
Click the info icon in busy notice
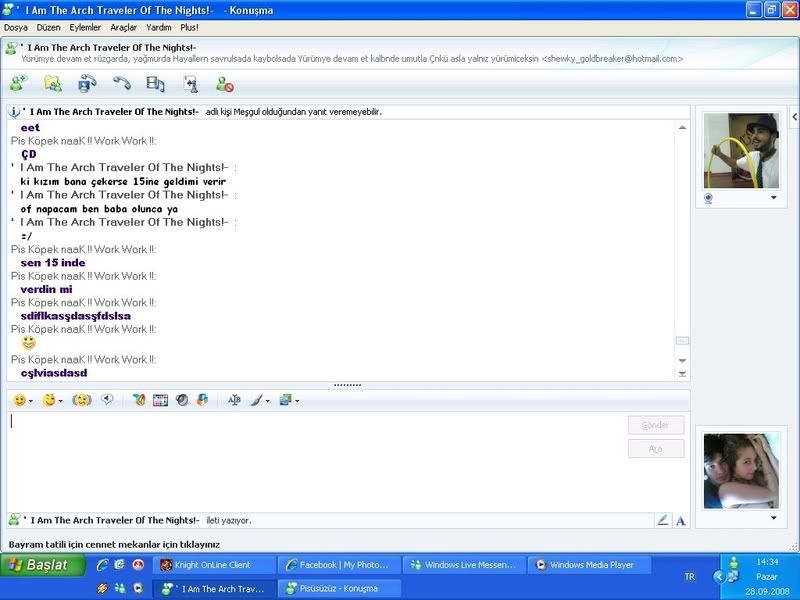pyautogui.click(x=14, y=112)
